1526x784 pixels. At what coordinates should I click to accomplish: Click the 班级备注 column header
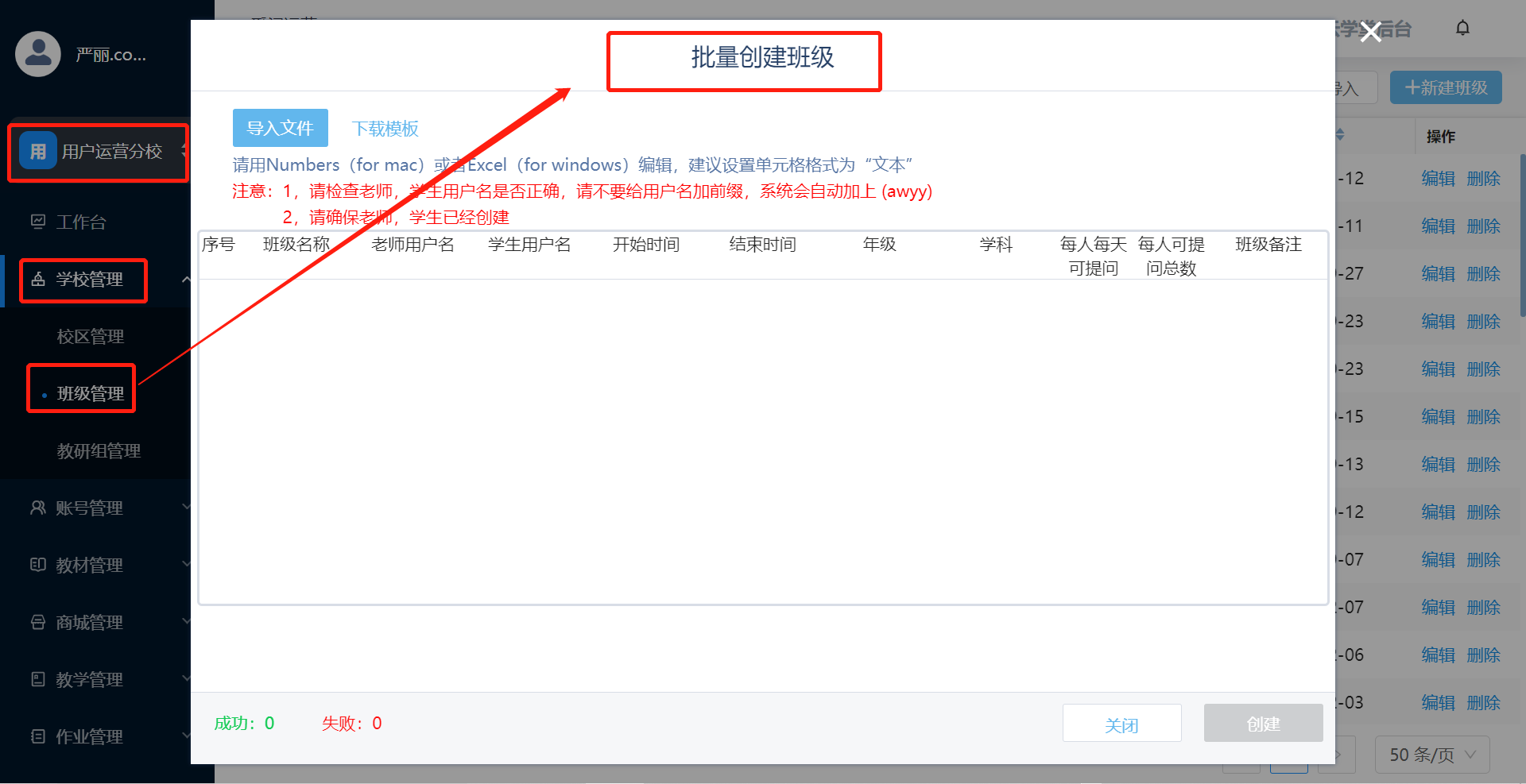pyautogui.click(x=1268, y=245)
